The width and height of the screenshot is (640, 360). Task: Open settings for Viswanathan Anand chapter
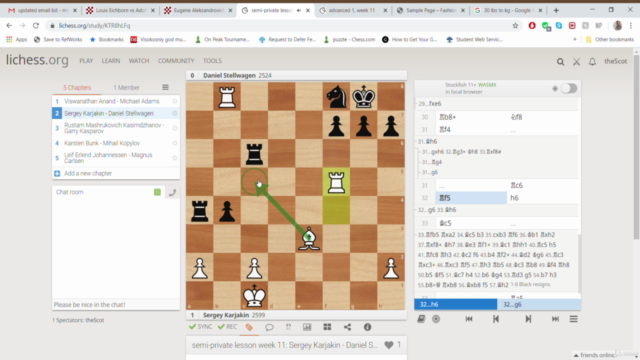(x=175, y=101)
